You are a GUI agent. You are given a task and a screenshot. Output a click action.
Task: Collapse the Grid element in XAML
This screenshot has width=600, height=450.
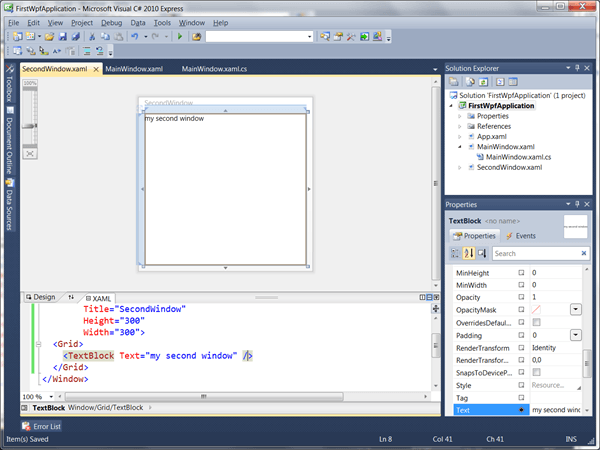38,344
